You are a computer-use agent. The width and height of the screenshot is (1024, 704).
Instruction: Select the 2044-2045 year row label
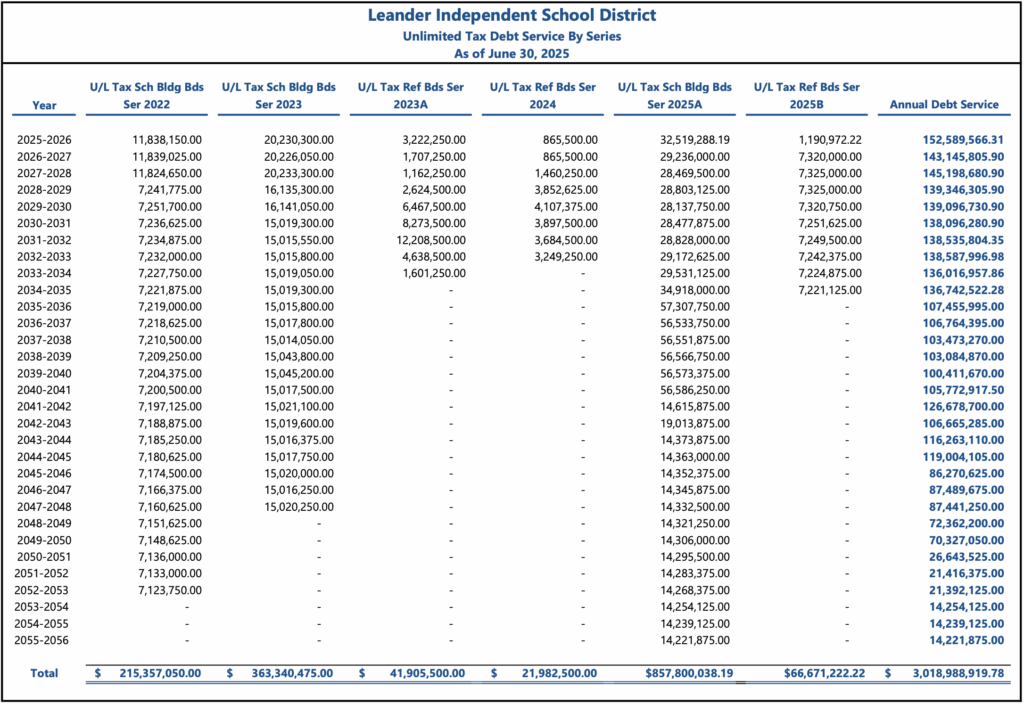click(x=44, y=456)
